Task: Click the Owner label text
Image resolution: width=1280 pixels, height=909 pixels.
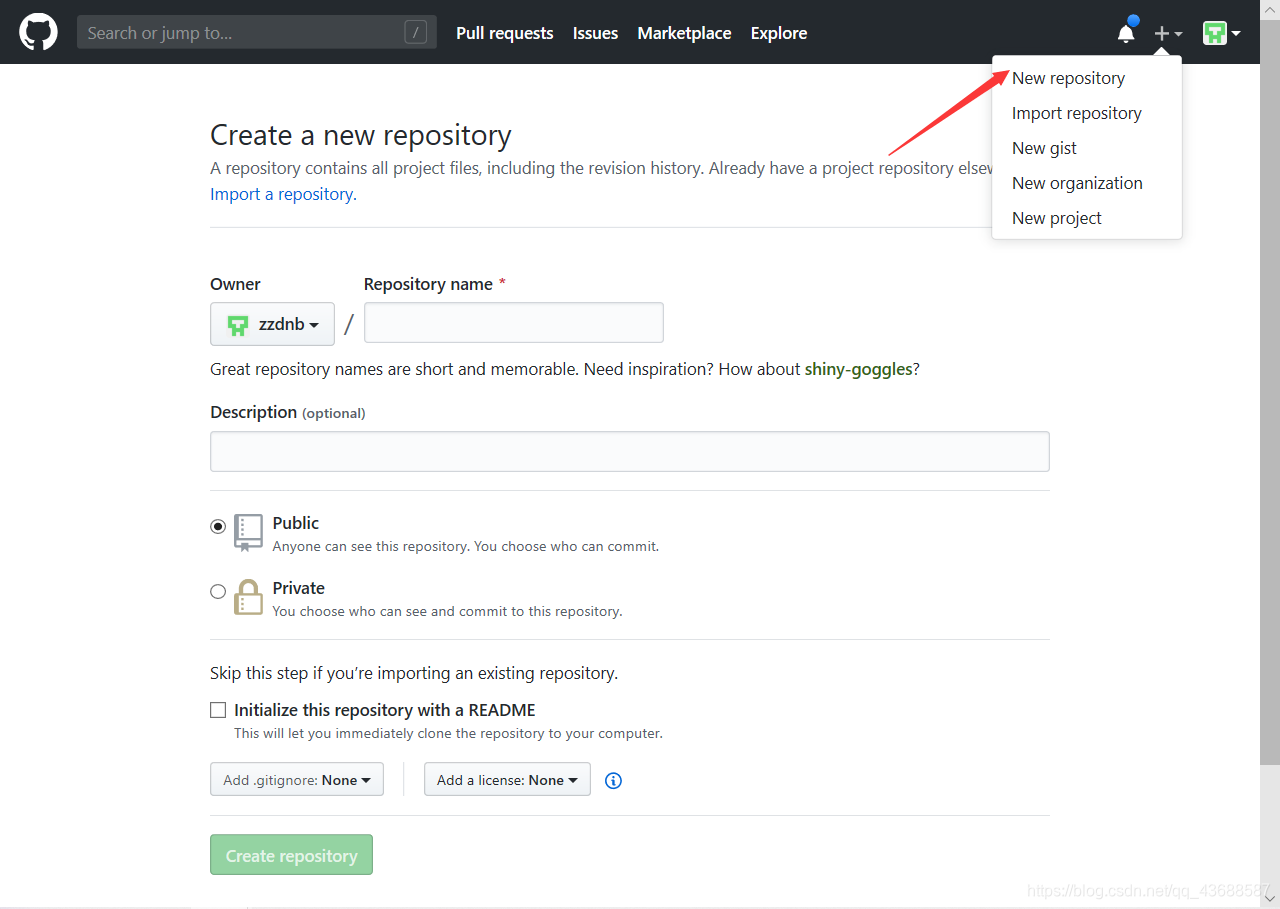Action: 235,284
